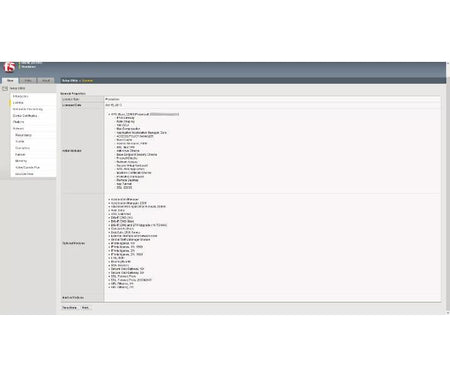Click the page scrollbar down arrow
The image size is (450, 375).
pos(448,313)
